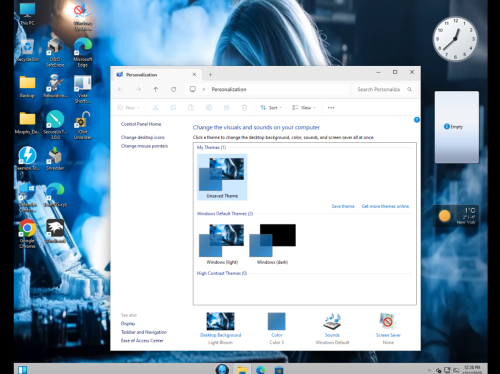Screen dimensions: 500x374
Task: Open the Shredder desktop shortcut
Action: click(x=55, y=159)
